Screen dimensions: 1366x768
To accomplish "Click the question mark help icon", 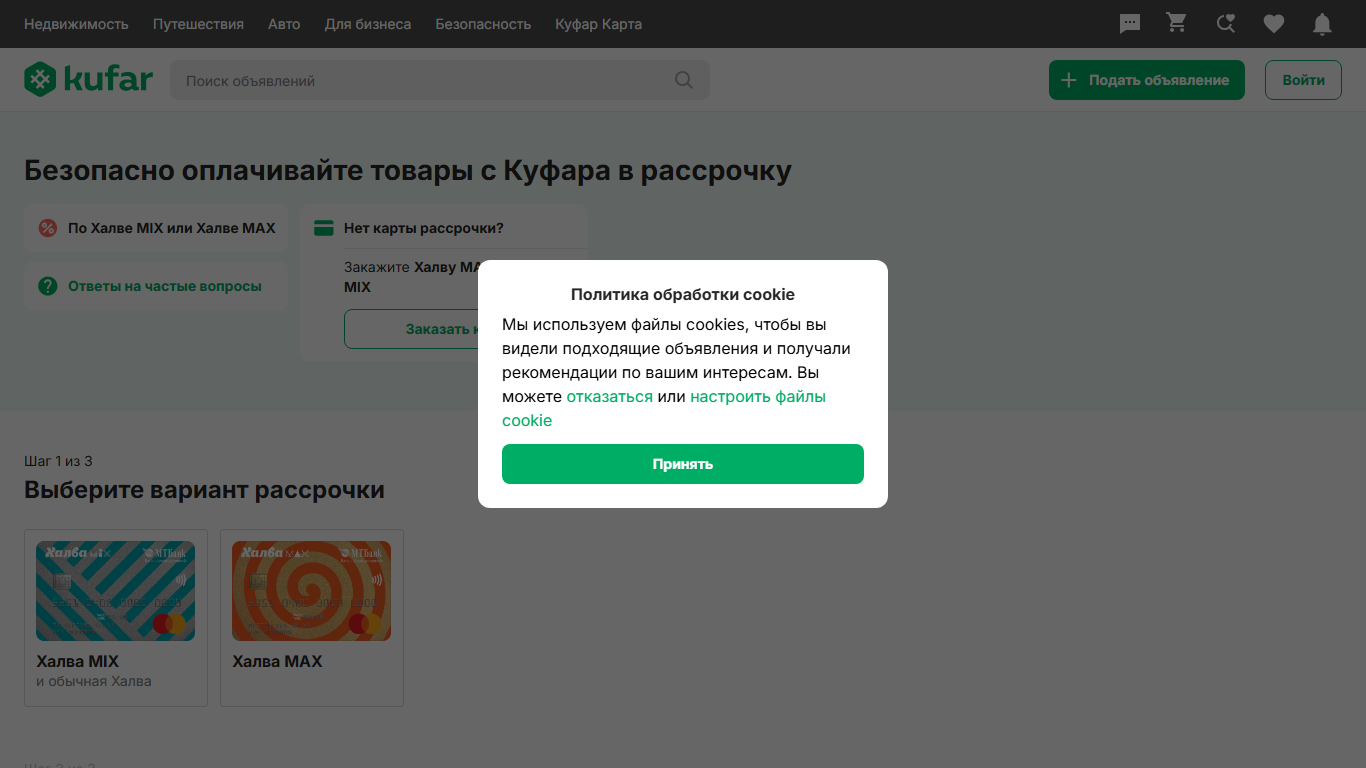I will pos(47,286).
